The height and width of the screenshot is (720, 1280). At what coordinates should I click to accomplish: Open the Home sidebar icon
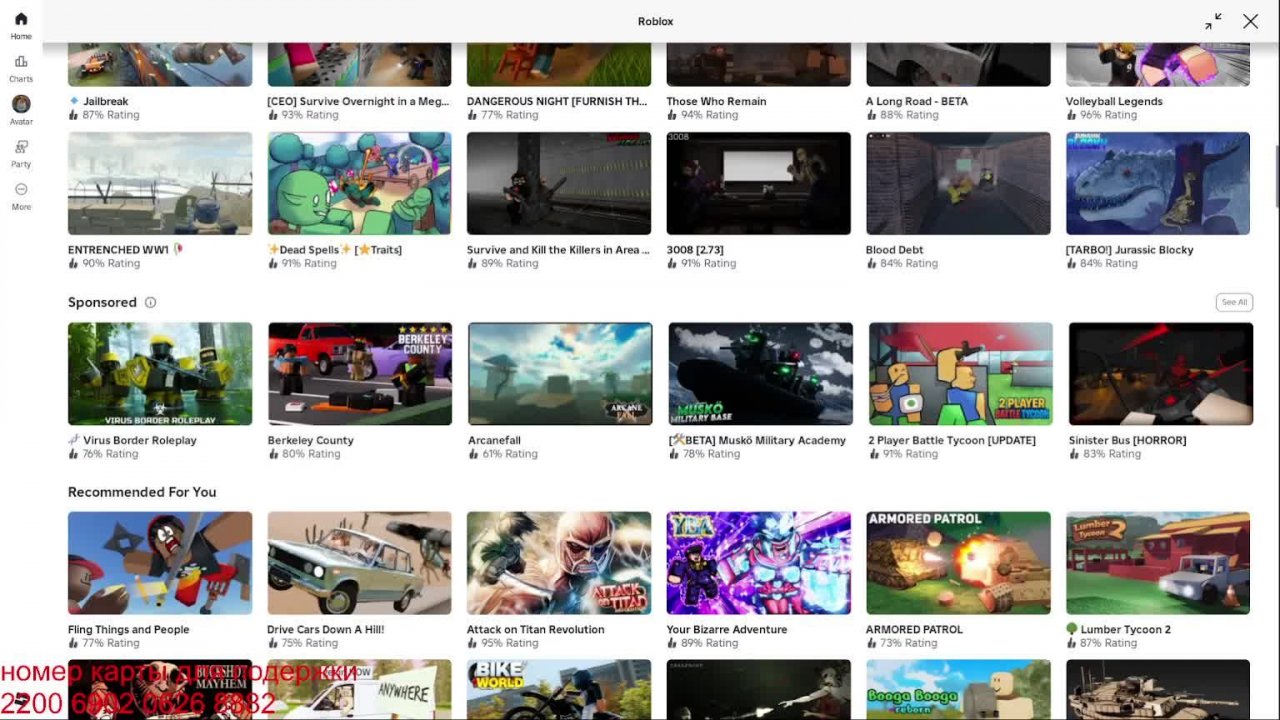(21, 19)
